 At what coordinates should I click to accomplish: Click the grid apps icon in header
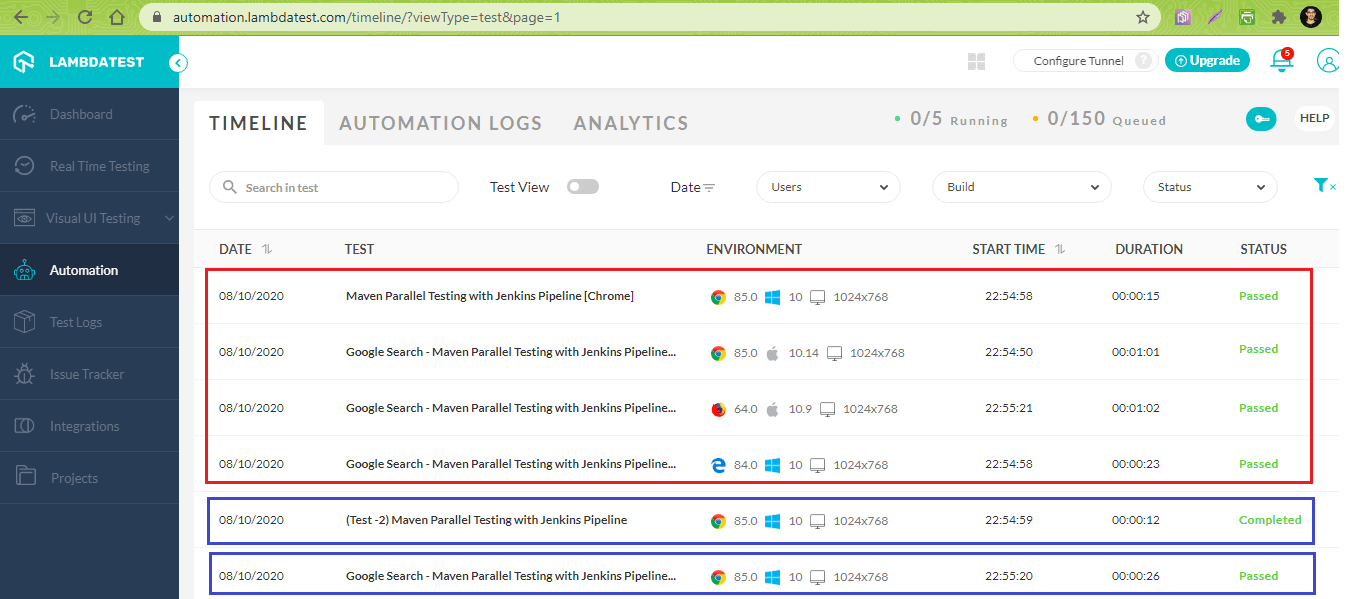coord(977,62)
